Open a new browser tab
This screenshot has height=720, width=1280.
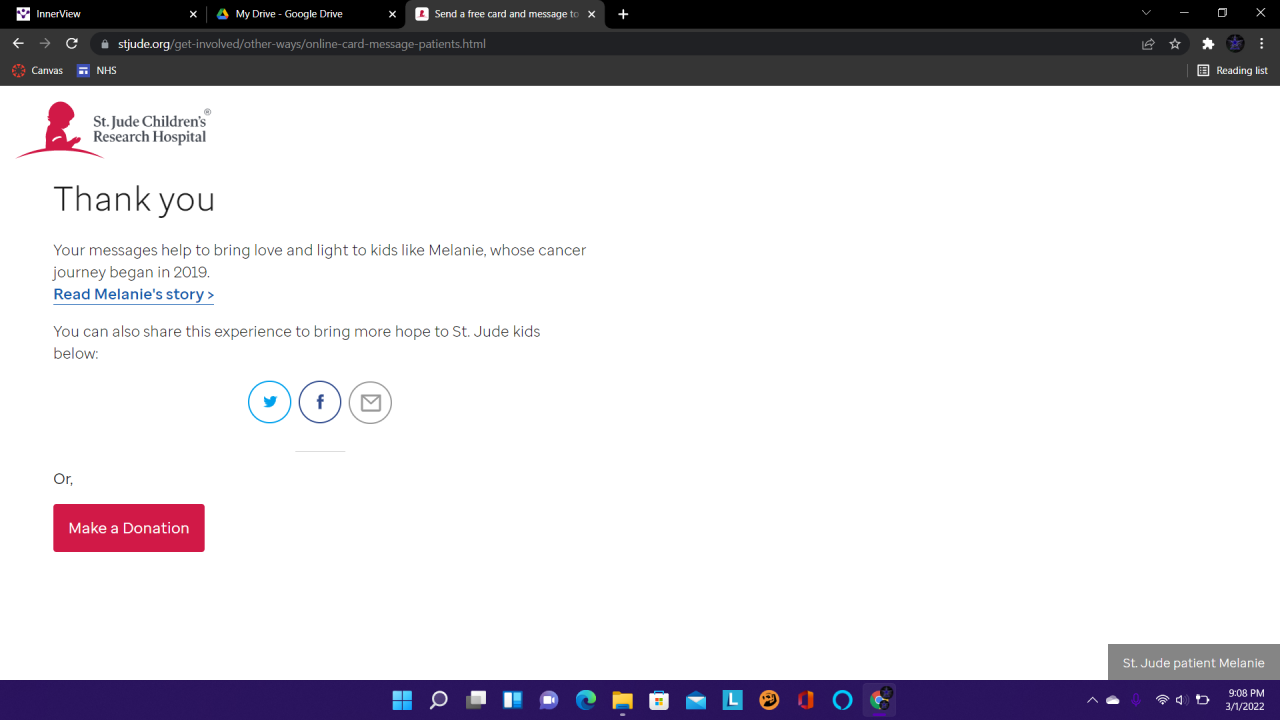(x=623, y=14)
